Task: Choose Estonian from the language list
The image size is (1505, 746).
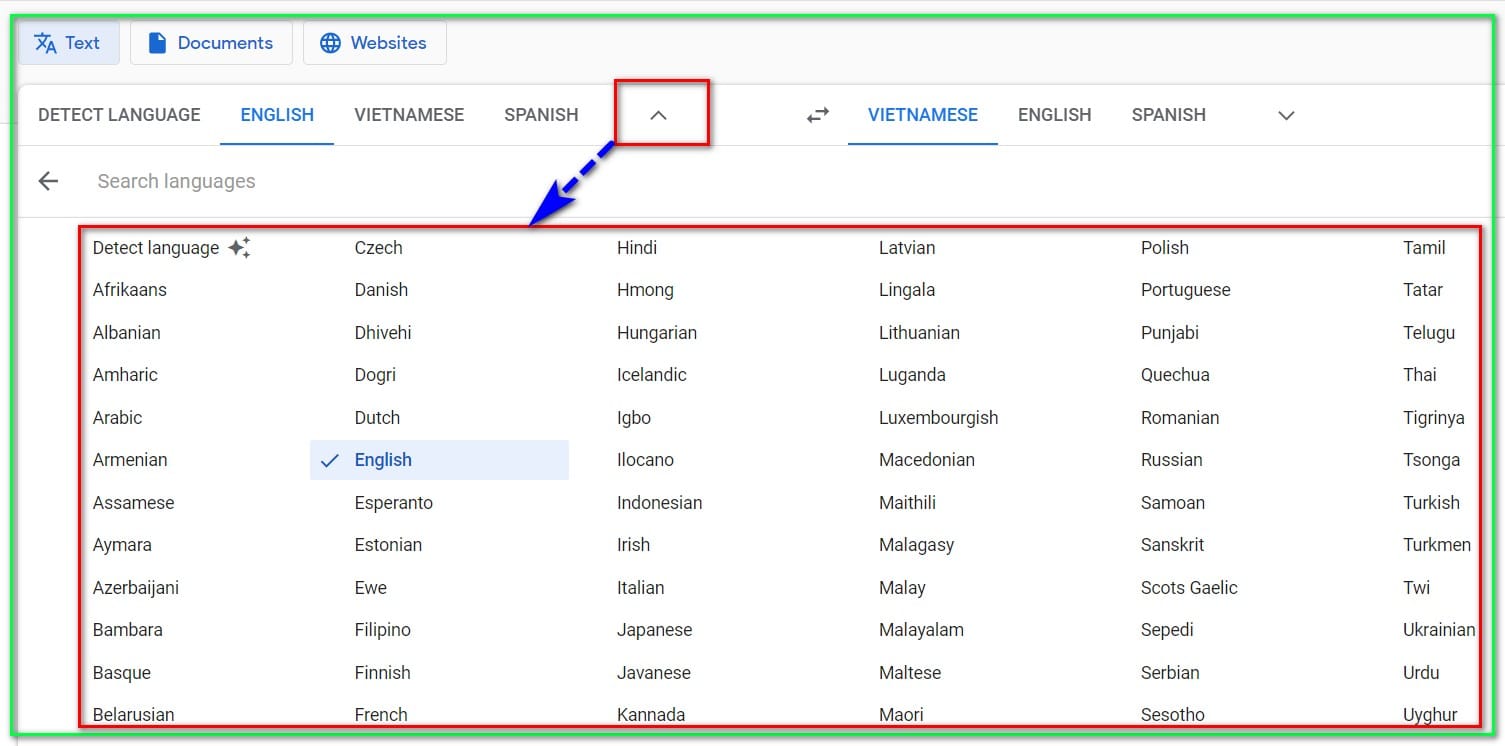Action: 388,545
